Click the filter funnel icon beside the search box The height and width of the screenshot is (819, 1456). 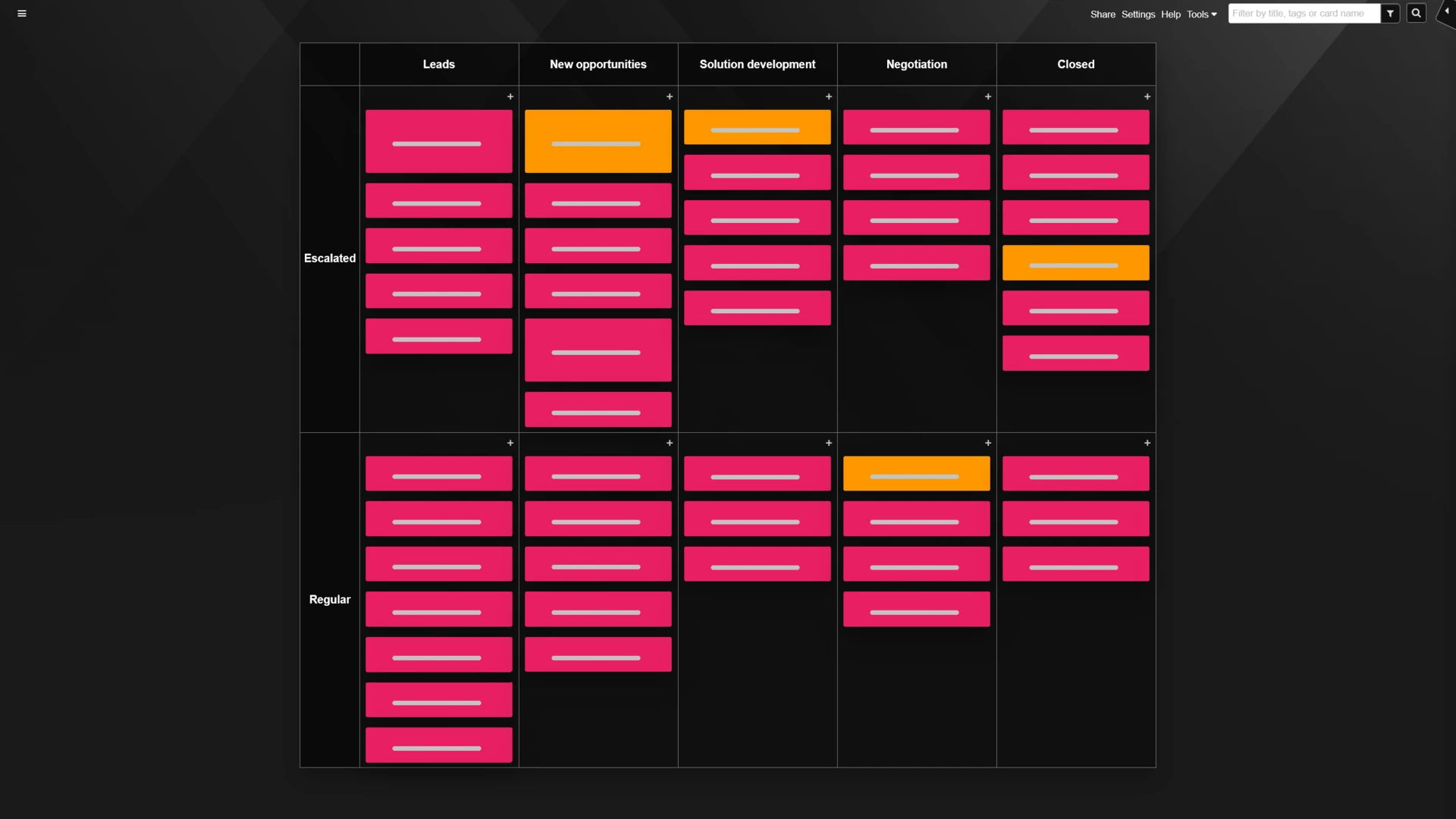1391,13
